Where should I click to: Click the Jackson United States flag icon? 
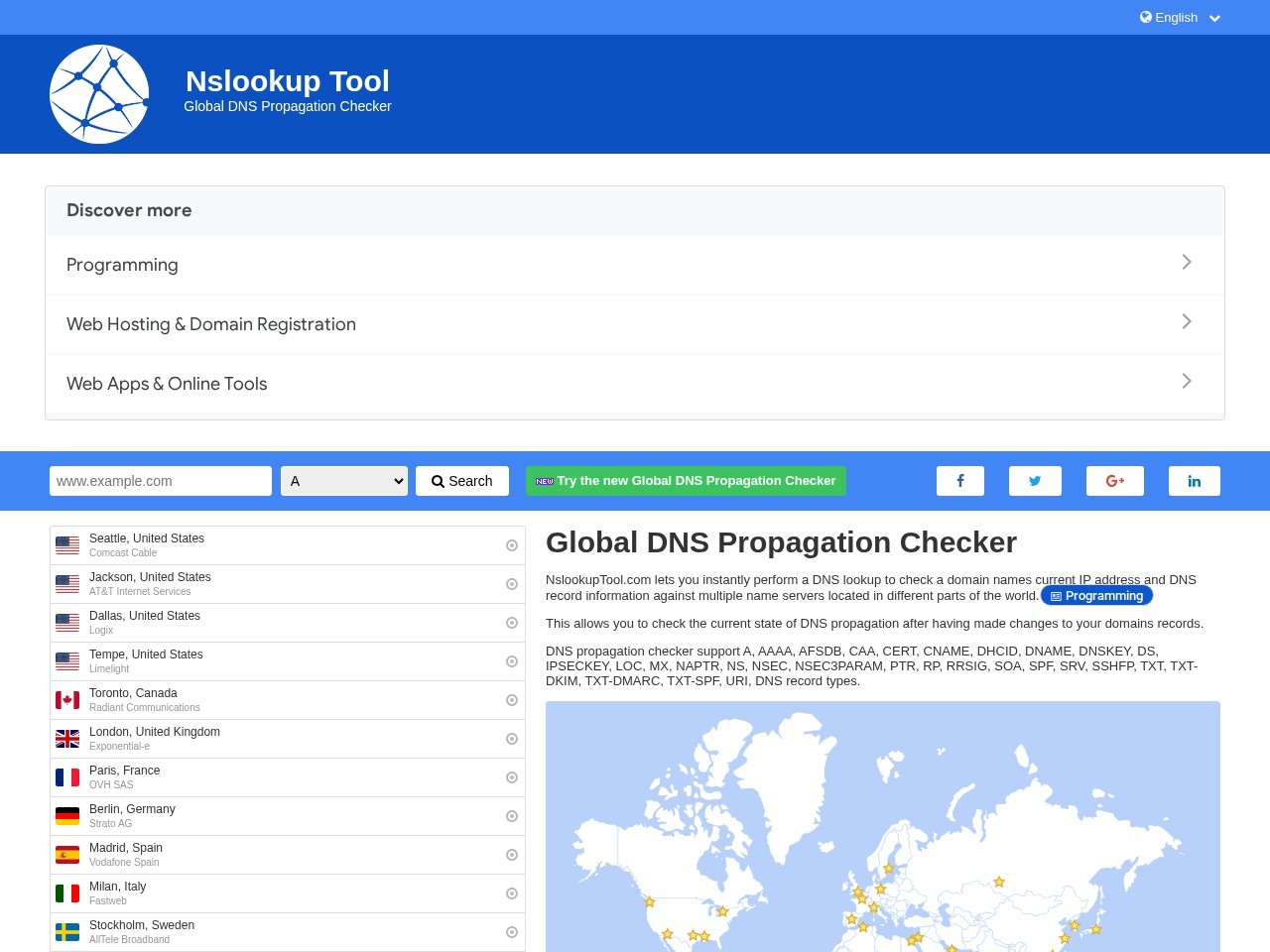pos(67,584)
